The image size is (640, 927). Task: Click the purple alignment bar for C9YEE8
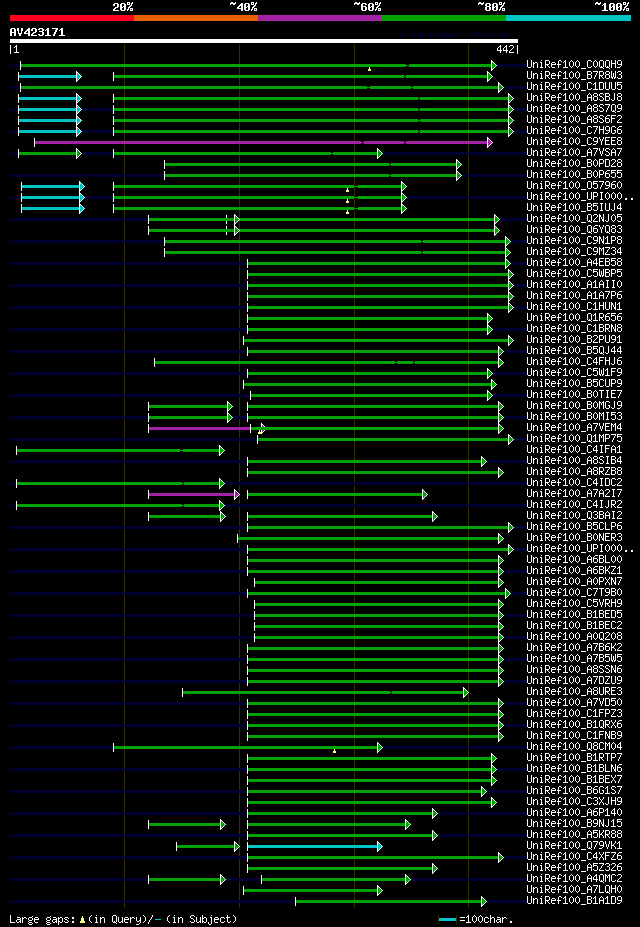[x=263, y=142]
